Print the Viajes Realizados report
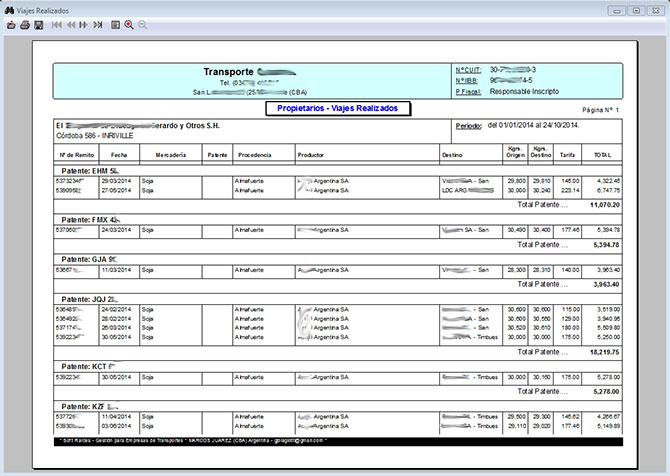The width and height of the screenshot is (670, 476). 24,23
